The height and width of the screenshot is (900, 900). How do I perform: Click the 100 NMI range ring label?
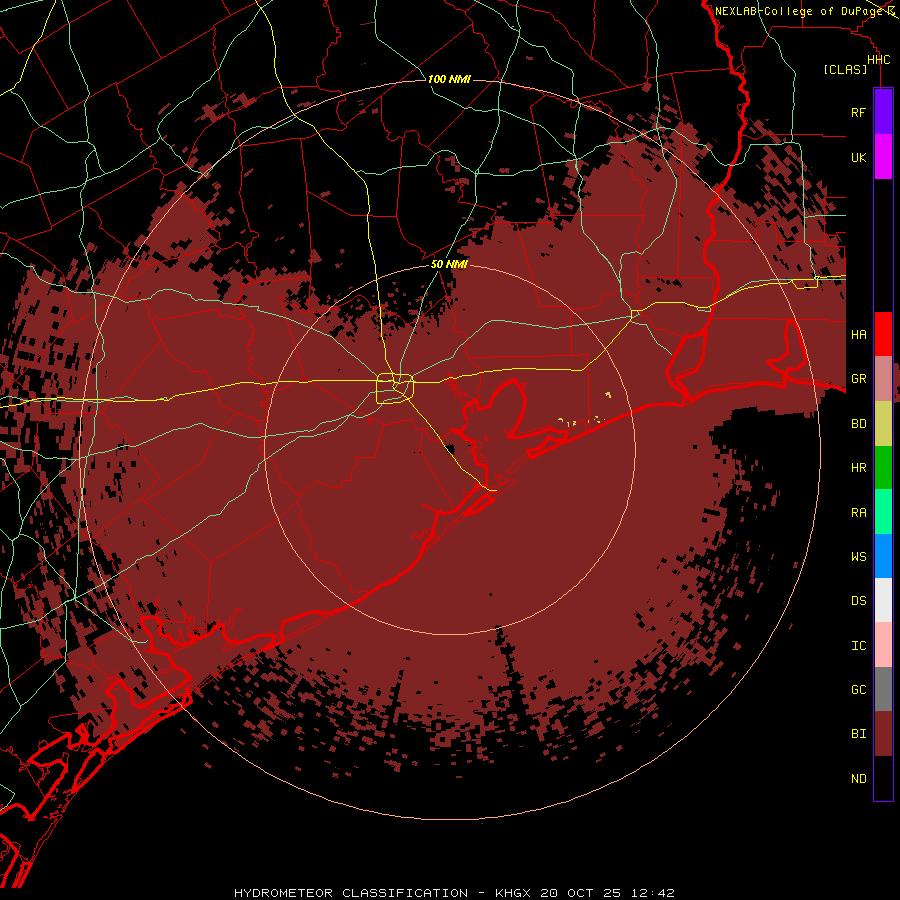(x=449, y=79)
